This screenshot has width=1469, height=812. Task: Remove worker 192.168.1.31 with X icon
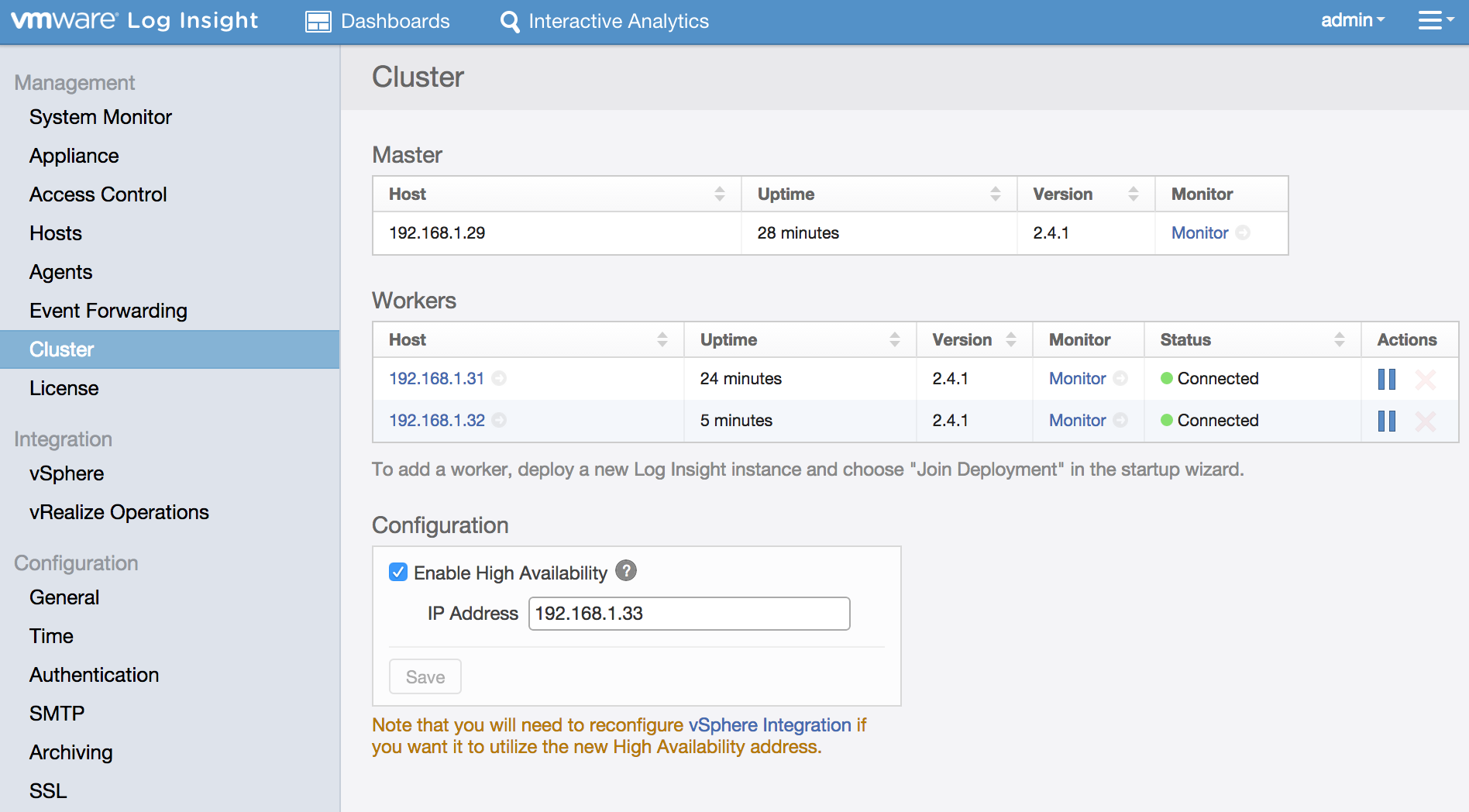[x=1425, y=379]
